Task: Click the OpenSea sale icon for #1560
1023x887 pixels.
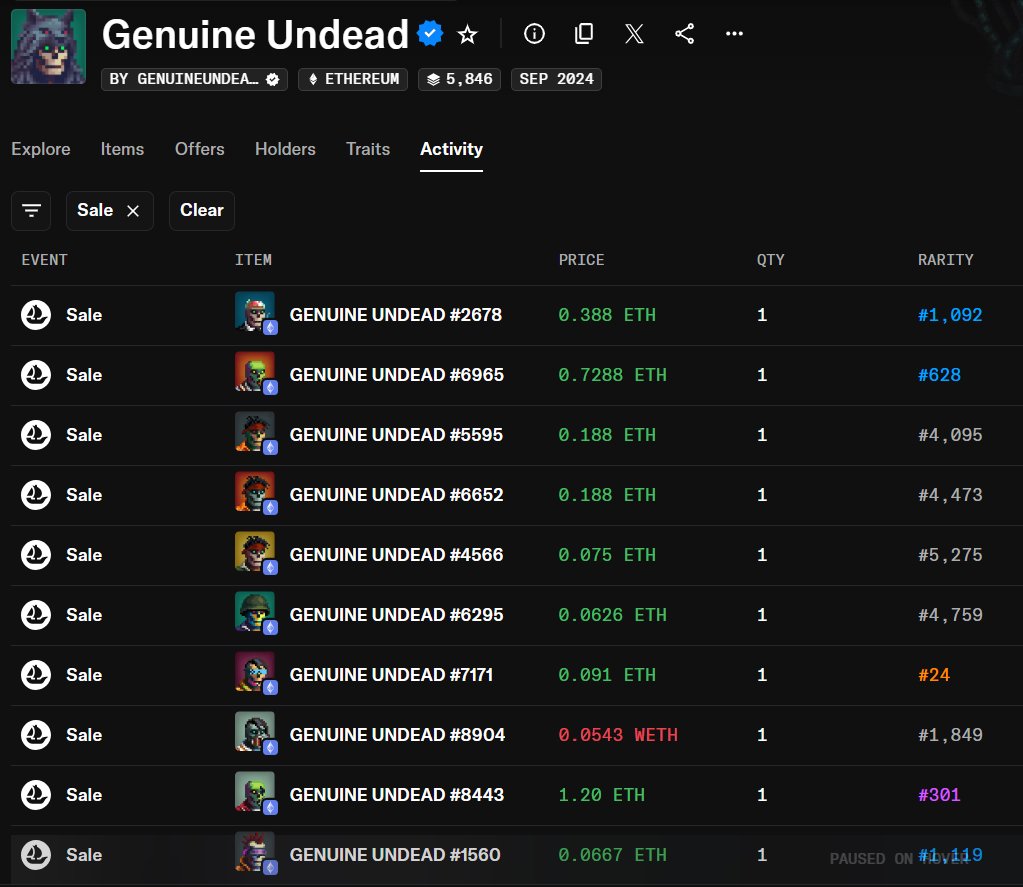Action: 36,855
